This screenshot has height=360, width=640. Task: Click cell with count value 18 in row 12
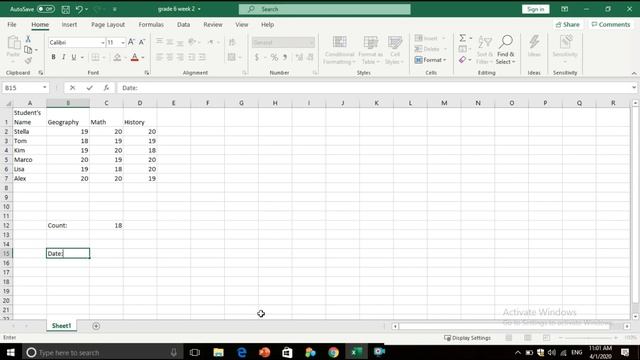click(106, 225)
